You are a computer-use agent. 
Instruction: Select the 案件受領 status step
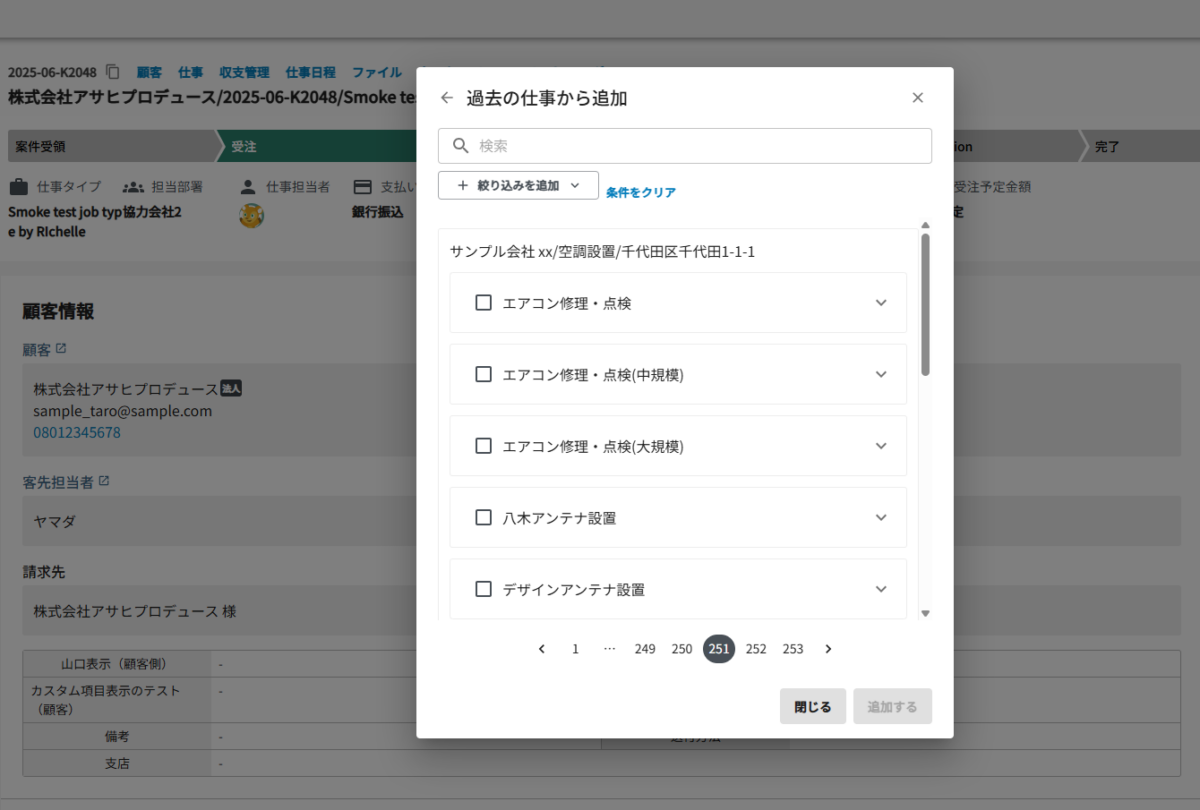111,146
